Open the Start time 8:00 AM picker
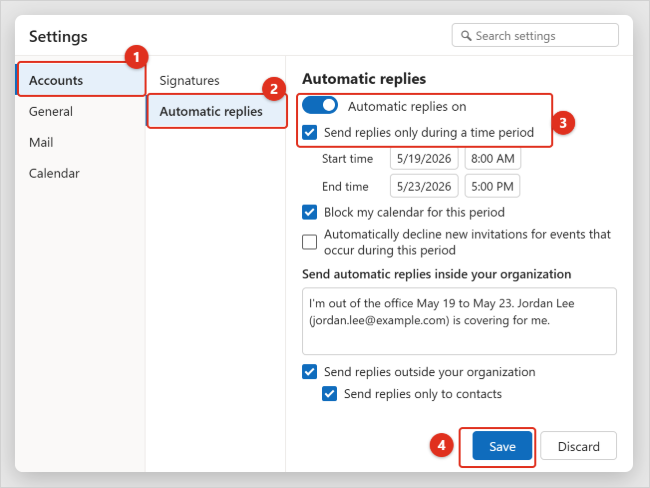Screen dimensions: 650x488 click(x=492, y=158)
